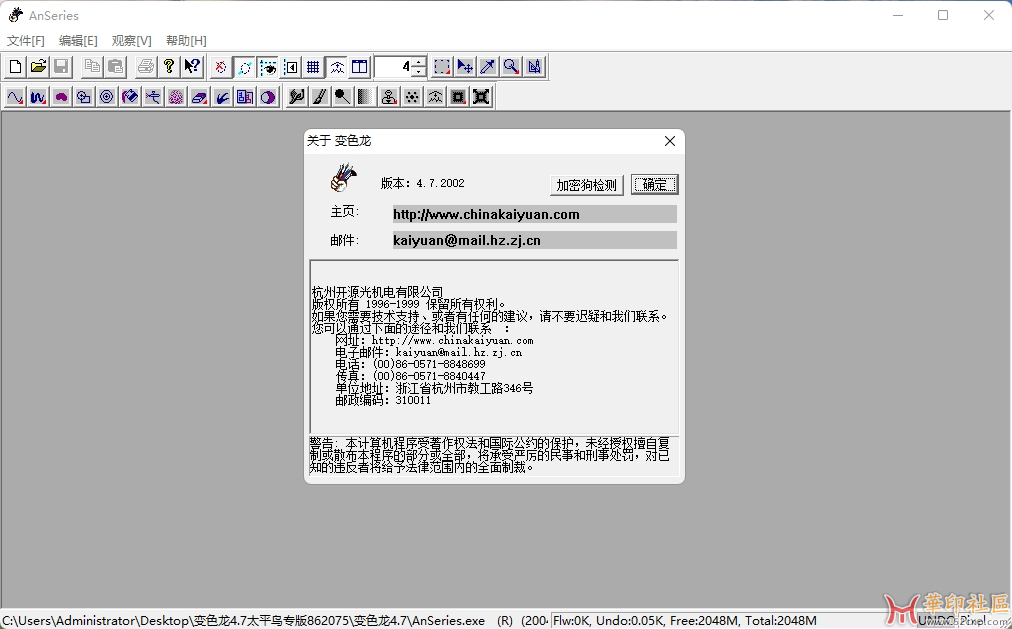
Task: Confirm the dialog with 确定
Action: coord(654,185)
